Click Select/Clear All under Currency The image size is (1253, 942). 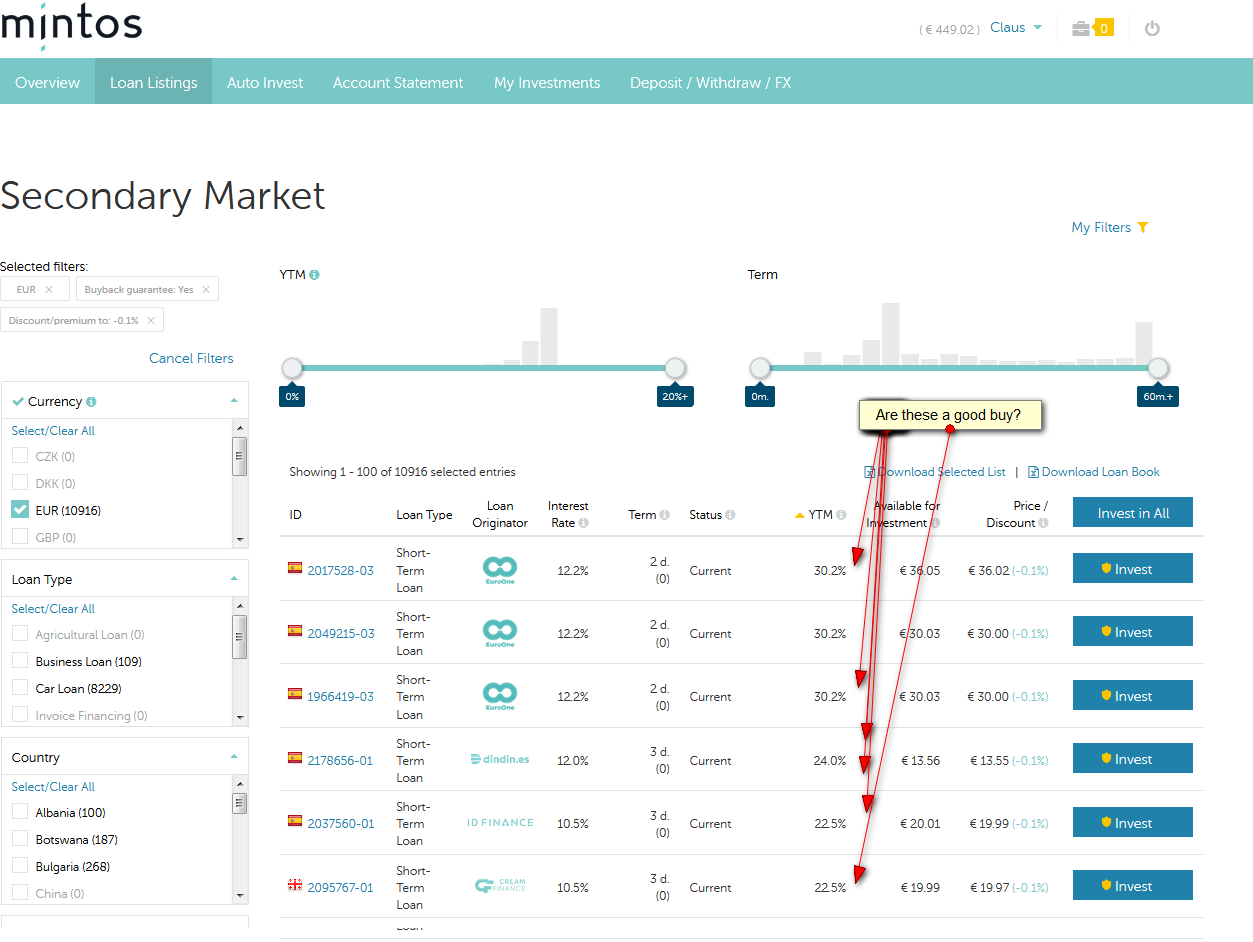tap(53, 431)
